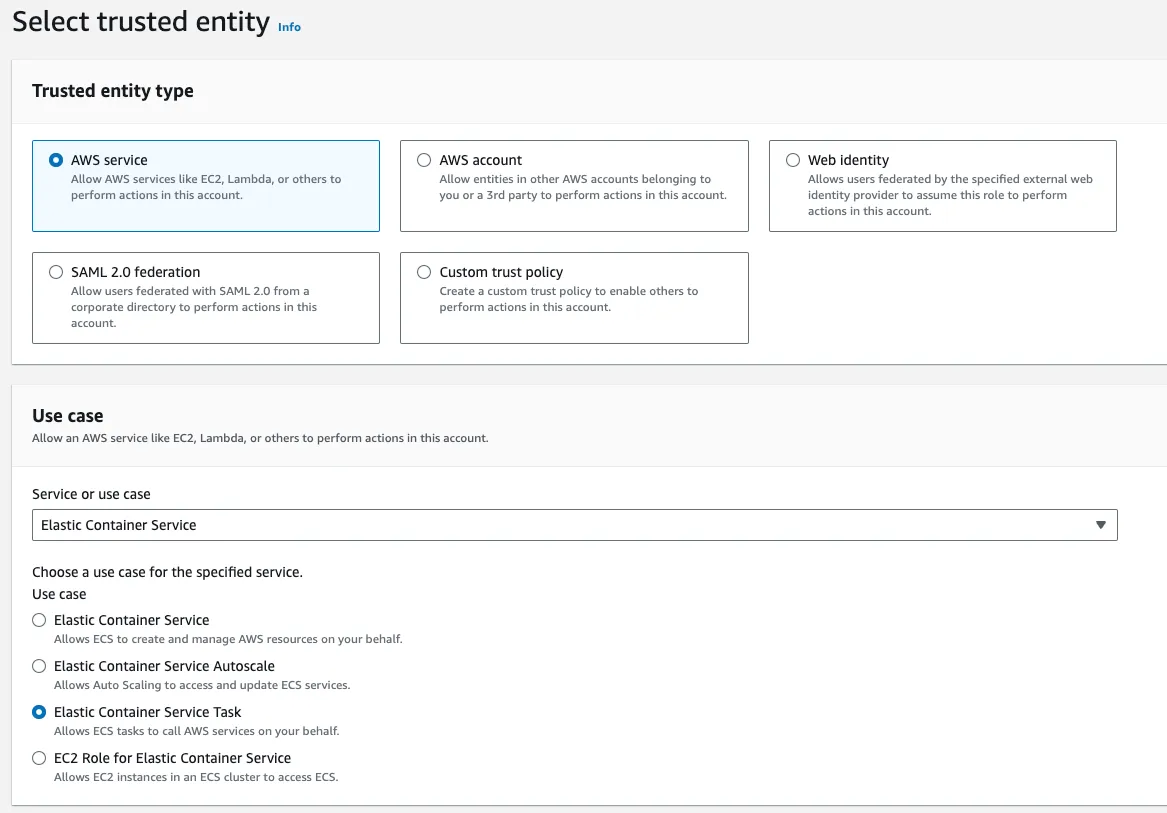1167x813 pixels.
Task: Click the 'Use case' section heading
Action: (68, 415)
